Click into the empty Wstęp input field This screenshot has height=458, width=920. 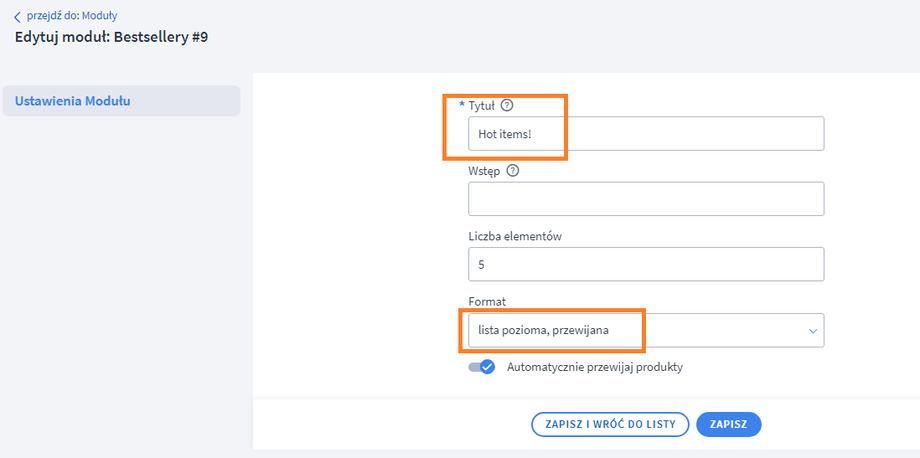(645, 199)
